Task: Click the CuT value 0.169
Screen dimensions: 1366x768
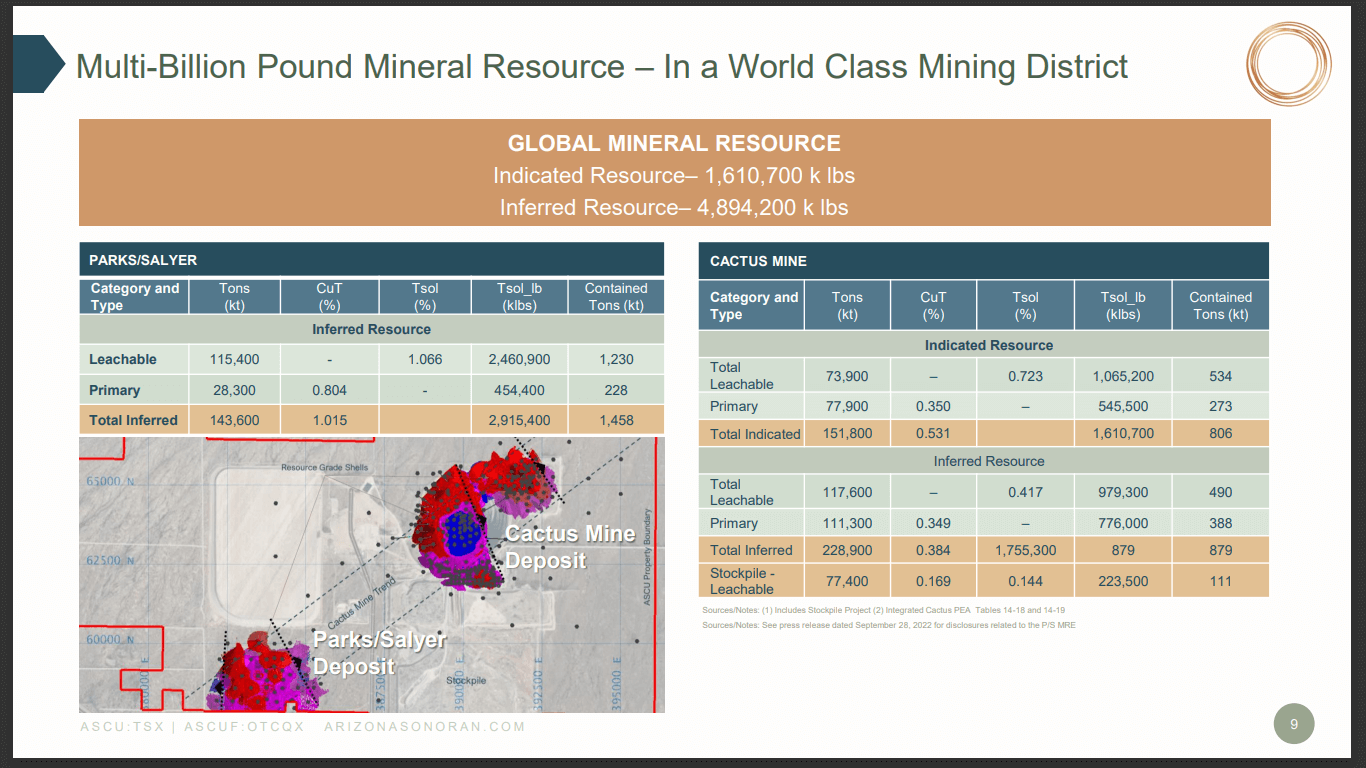Action: (x=933, y=581)
